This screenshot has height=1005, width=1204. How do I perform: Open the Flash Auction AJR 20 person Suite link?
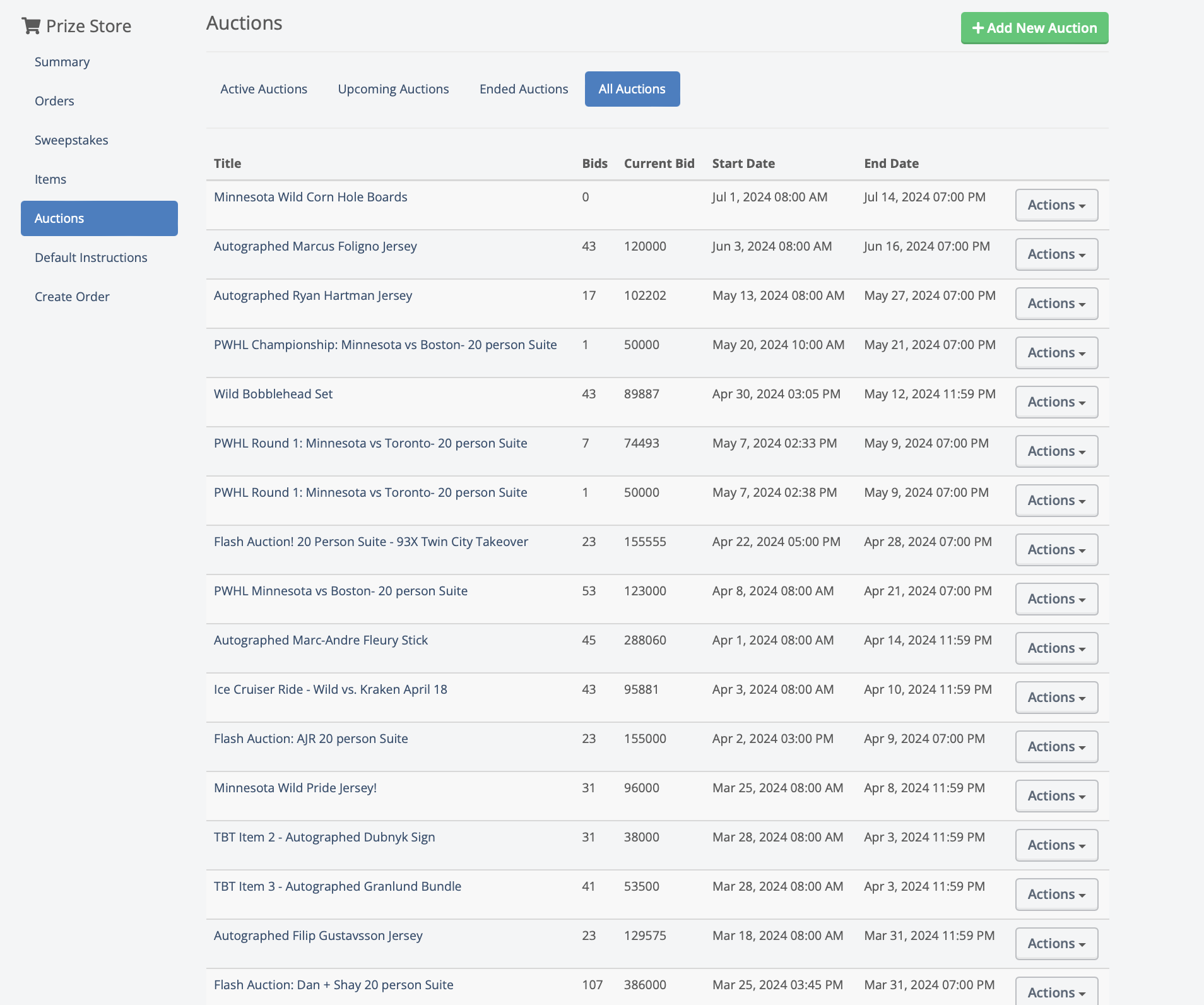pos(310,739)
